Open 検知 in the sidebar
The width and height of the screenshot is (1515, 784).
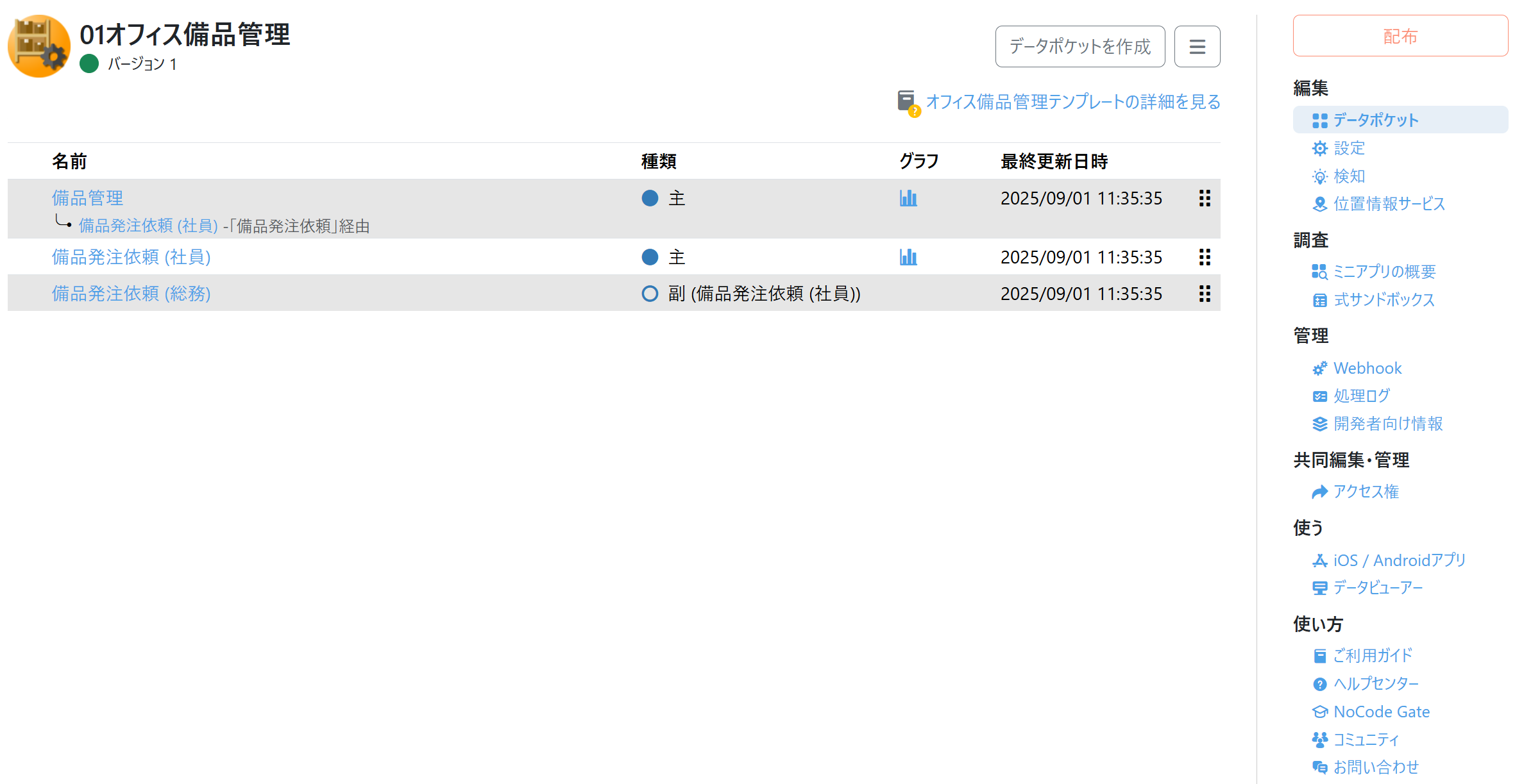[x=1349, y=176]
